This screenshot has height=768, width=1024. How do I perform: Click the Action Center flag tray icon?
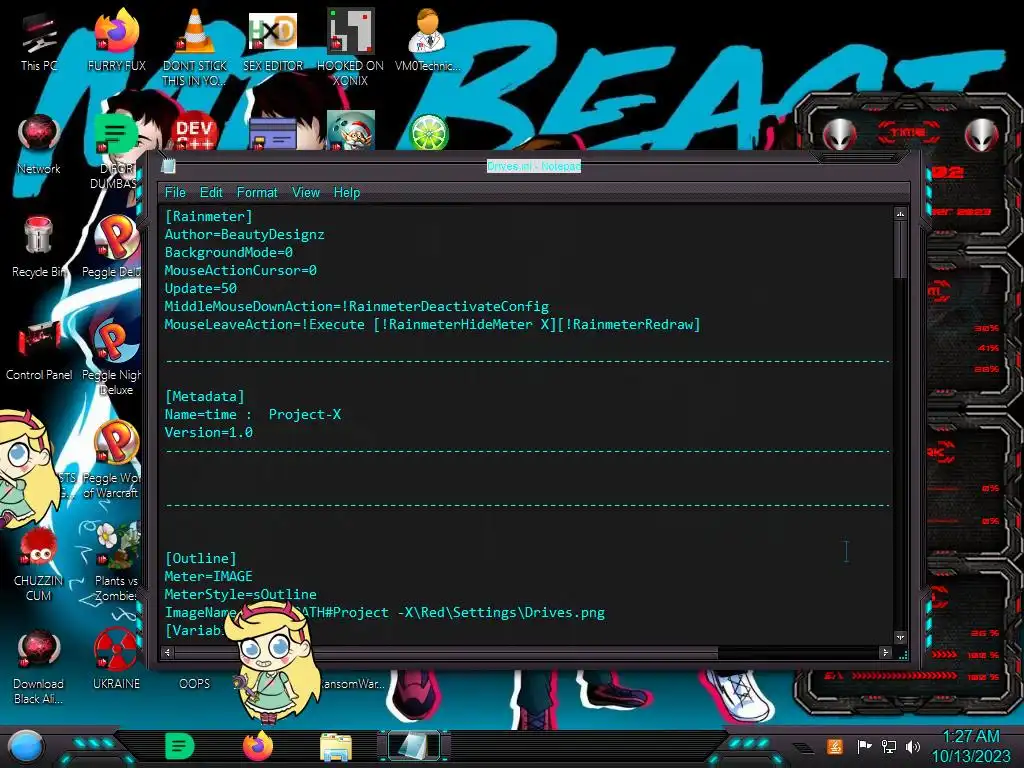click(864, 746)
